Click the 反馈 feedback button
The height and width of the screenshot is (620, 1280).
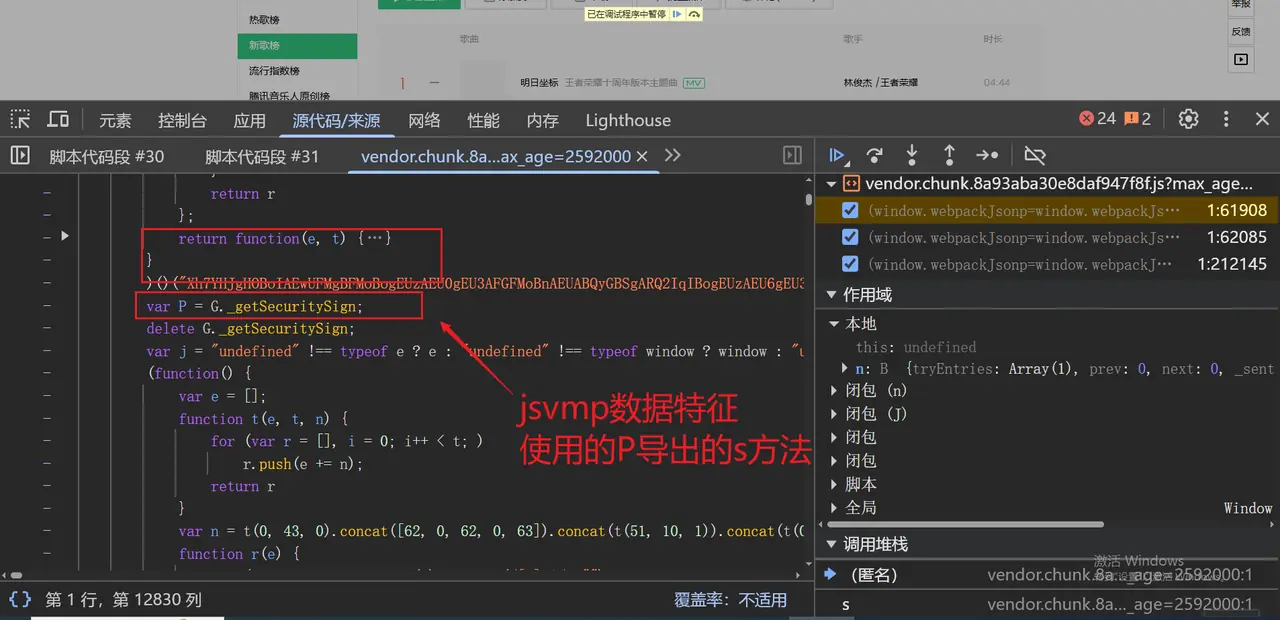pos(1240,32)
